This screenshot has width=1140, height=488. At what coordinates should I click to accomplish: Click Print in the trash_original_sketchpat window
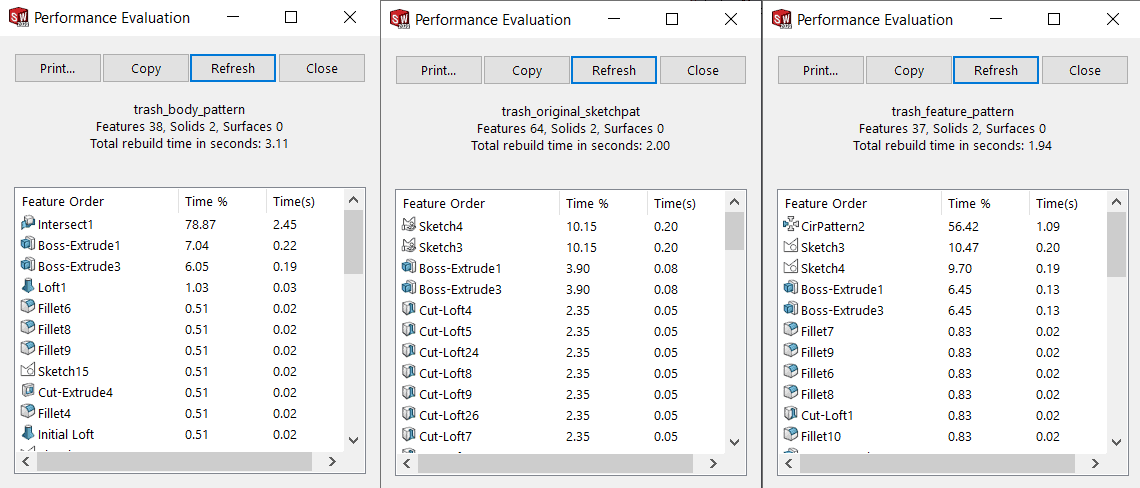pos(439,70)
